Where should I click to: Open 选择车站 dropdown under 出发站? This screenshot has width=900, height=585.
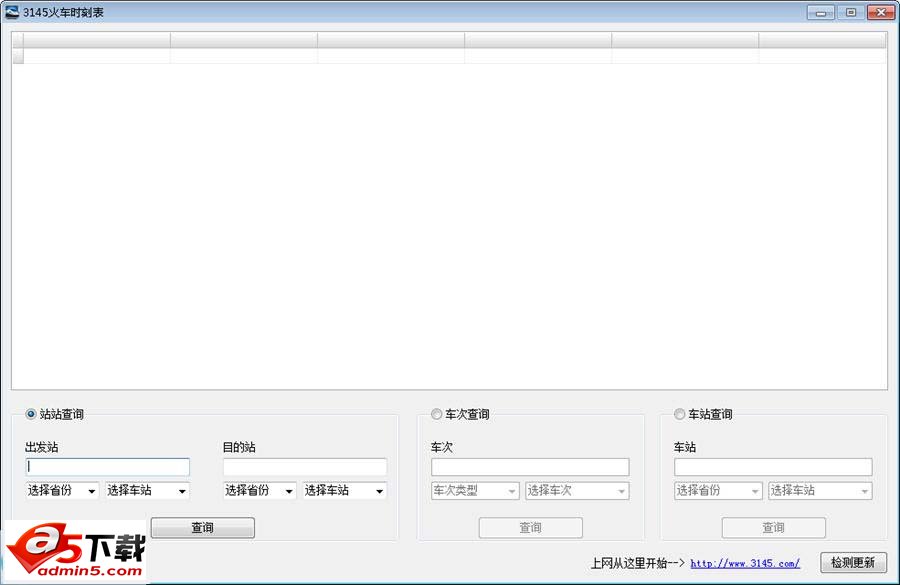pyautogui.click(x=148, y=491)
